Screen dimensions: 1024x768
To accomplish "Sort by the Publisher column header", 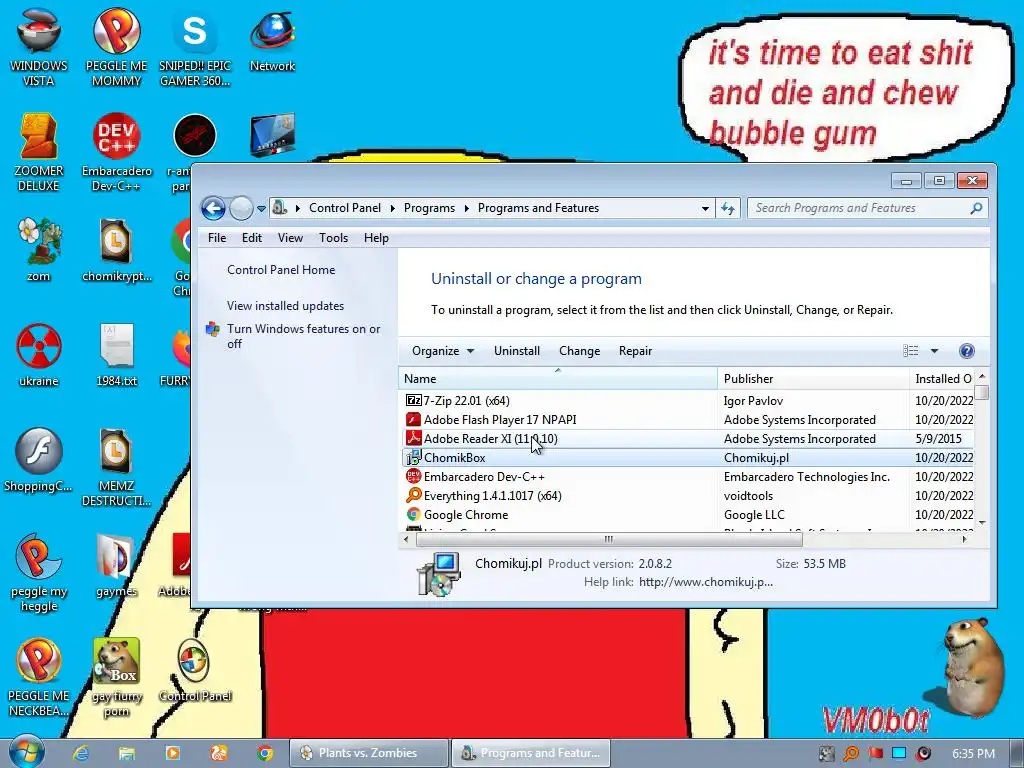I will coord(813,379).
